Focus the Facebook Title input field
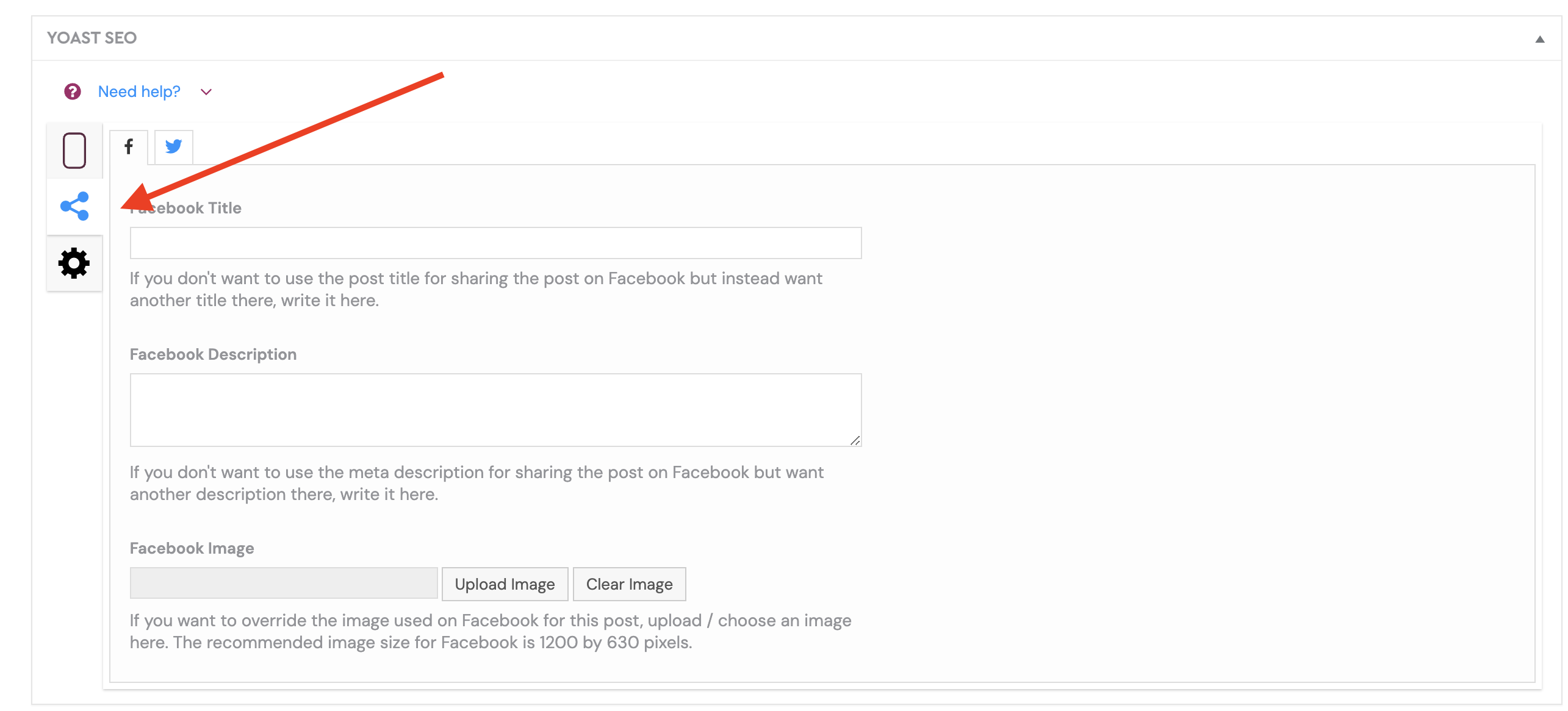This screenshot has width=1568, height=711. [x=495, y=243]
